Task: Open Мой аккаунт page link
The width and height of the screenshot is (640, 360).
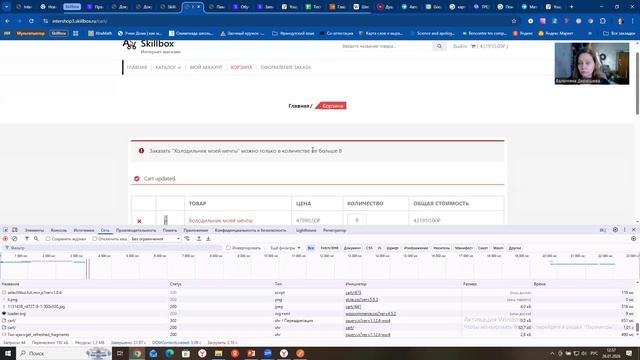Action: point(206,67)
